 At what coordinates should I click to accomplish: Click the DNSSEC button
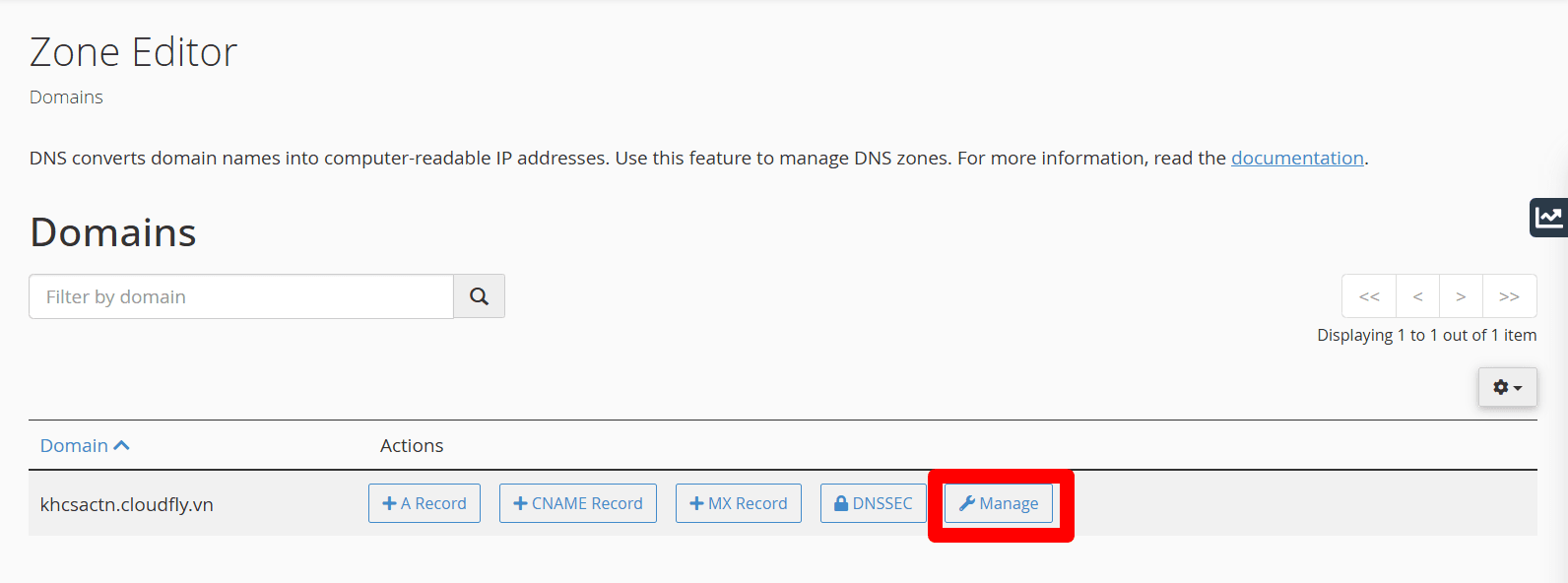873,503
